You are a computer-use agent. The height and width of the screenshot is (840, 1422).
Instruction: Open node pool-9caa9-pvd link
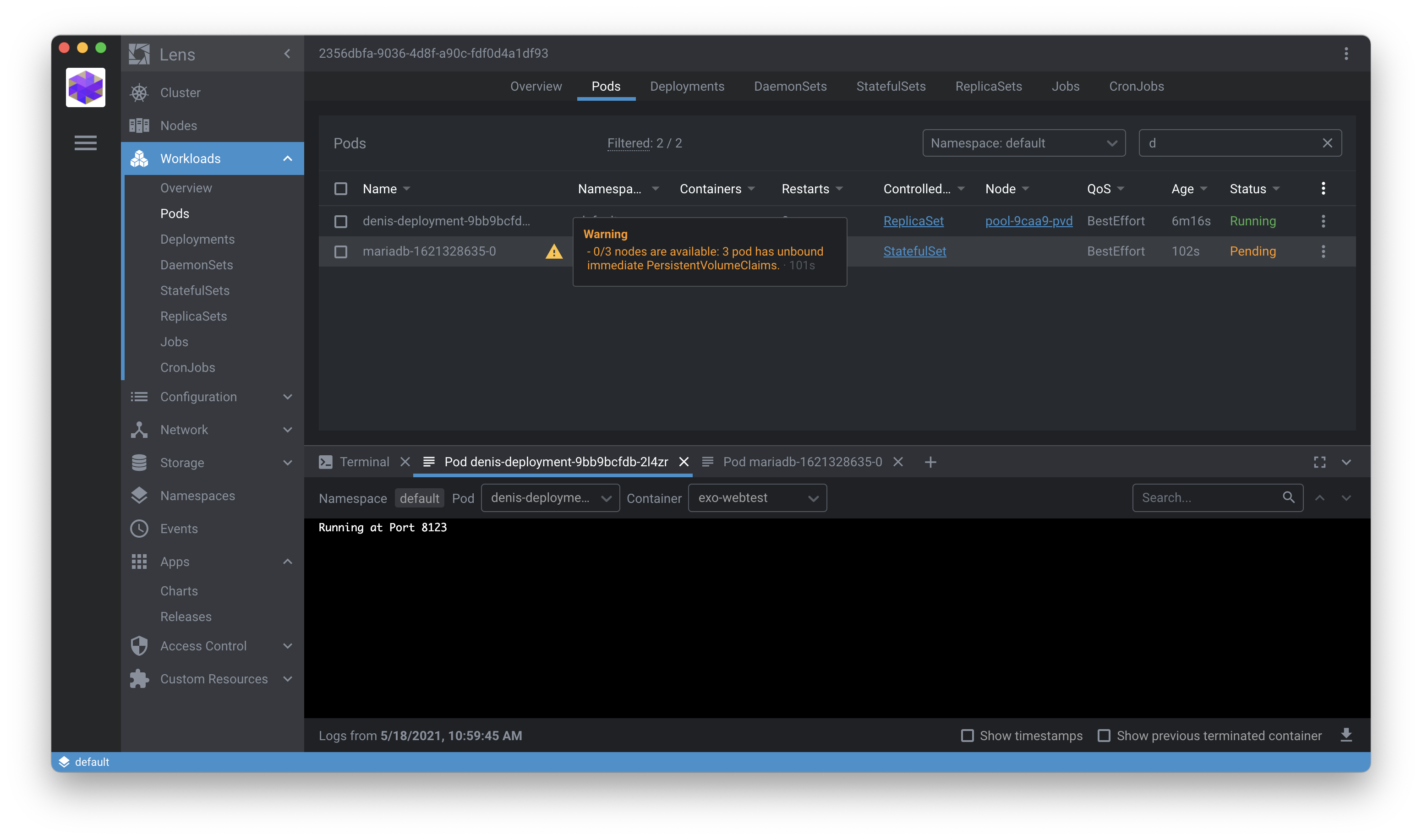tap(1028, 221)
